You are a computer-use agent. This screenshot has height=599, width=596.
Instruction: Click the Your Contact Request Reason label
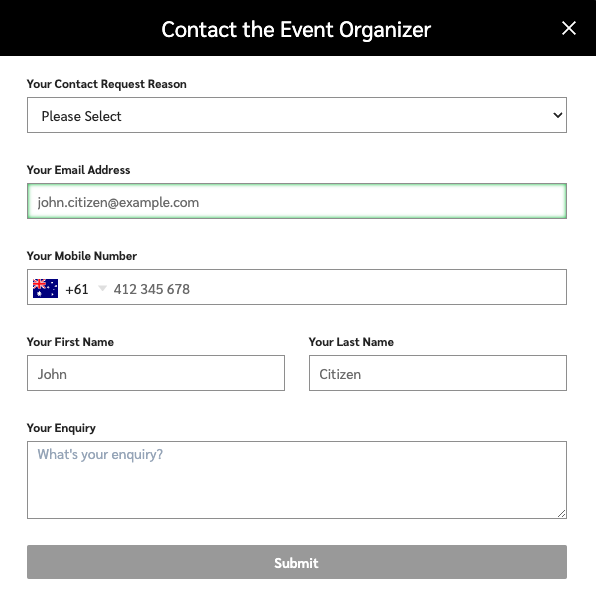(107, 84)
